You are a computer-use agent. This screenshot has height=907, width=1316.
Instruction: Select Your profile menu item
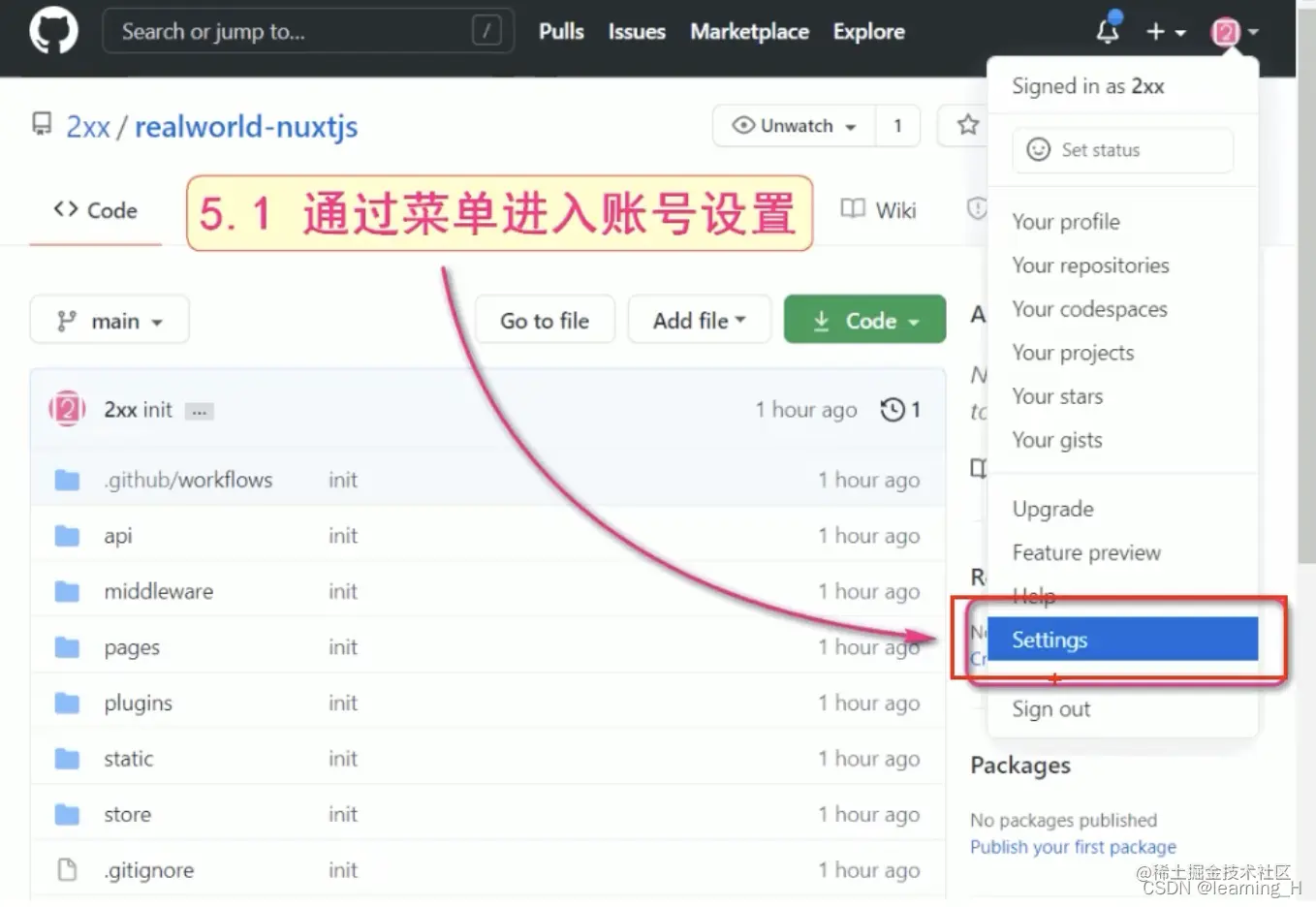point(1066,222)
